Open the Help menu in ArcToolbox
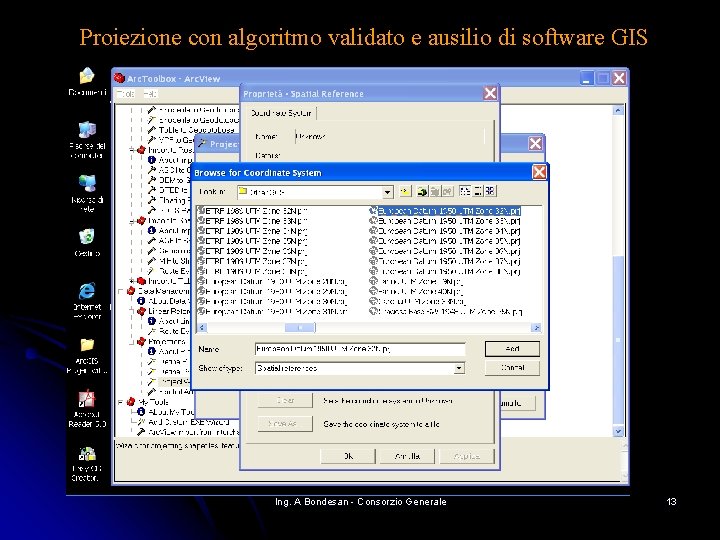This screenshot has width=720, height=540. pyautogui.click(x=150, y=94)
